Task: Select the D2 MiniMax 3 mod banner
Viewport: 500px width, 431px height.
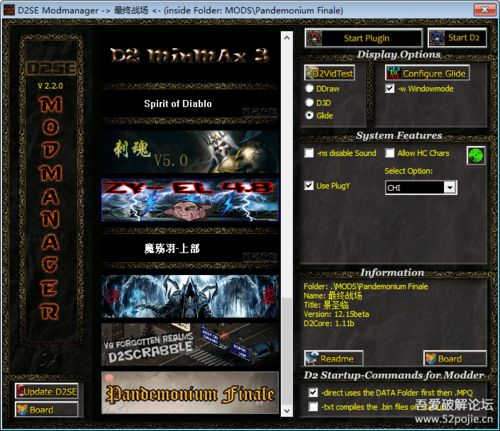Action: pos(190,55)
